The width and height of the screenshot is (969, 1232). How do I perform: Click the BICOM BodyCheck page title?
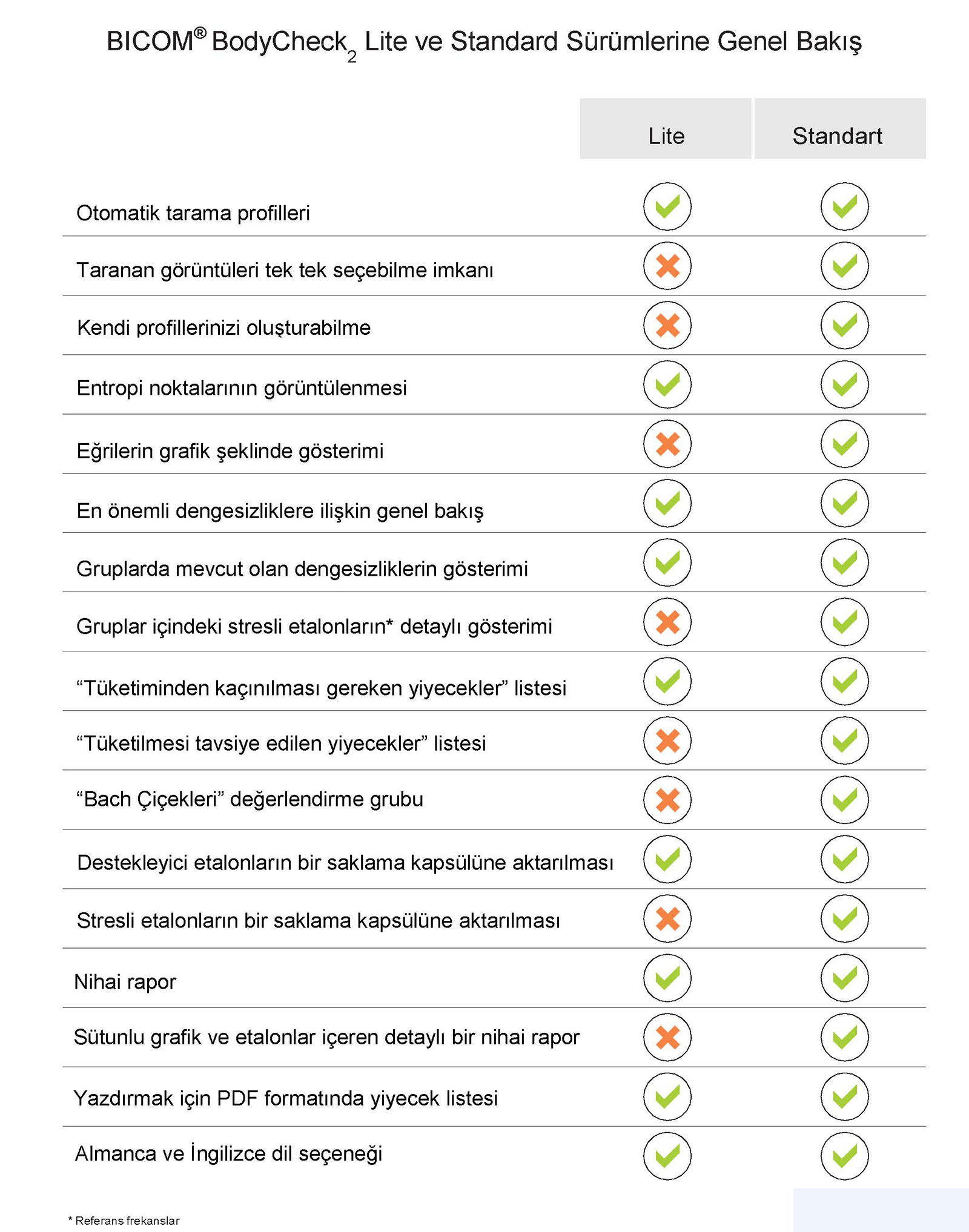pyautogui.click(x=483, y=42)
